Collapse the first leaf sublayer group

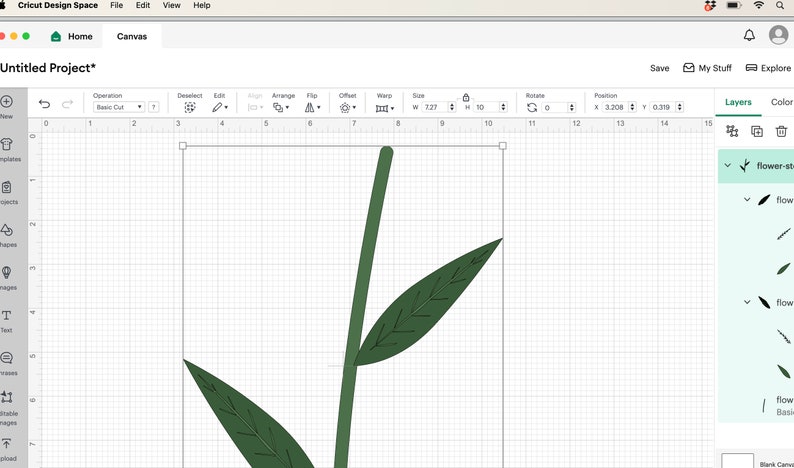[x=747, y=200]
